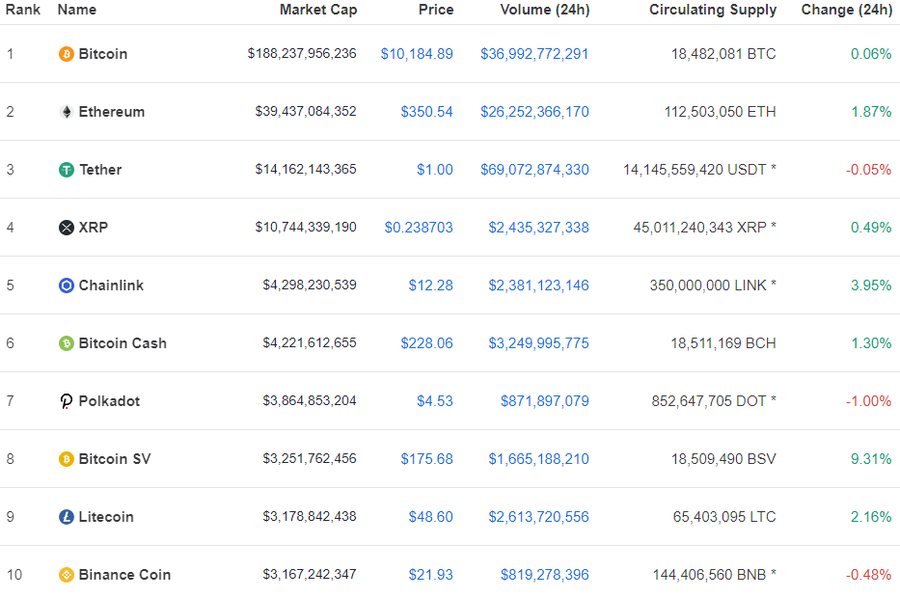The height and width of the screenshot is (598, 900).
Task: Click the Ethereum diamond logo icon
Action: click(x=67, y=112)
